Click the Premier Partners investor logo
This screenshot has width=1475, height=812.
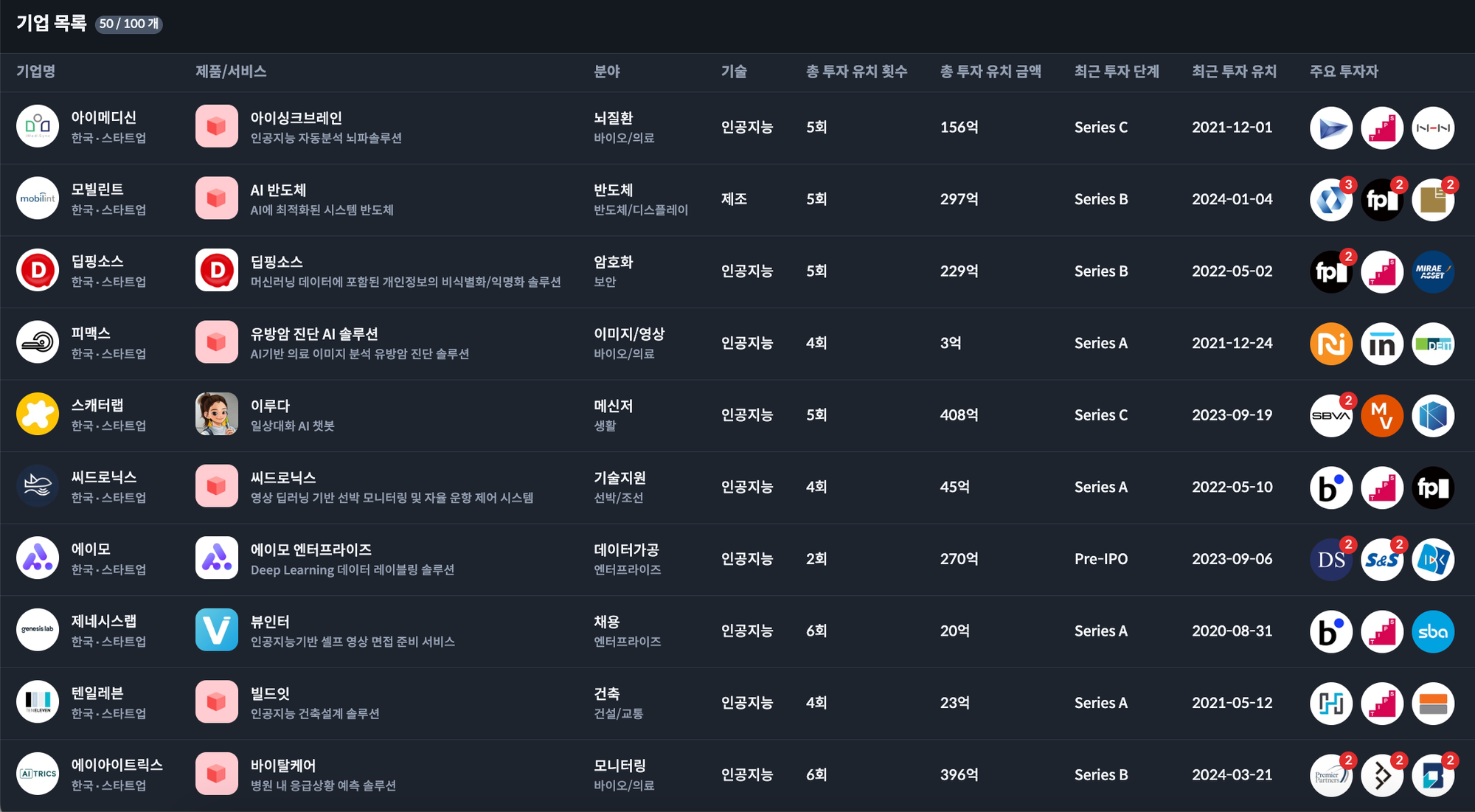pos(1330,774)
